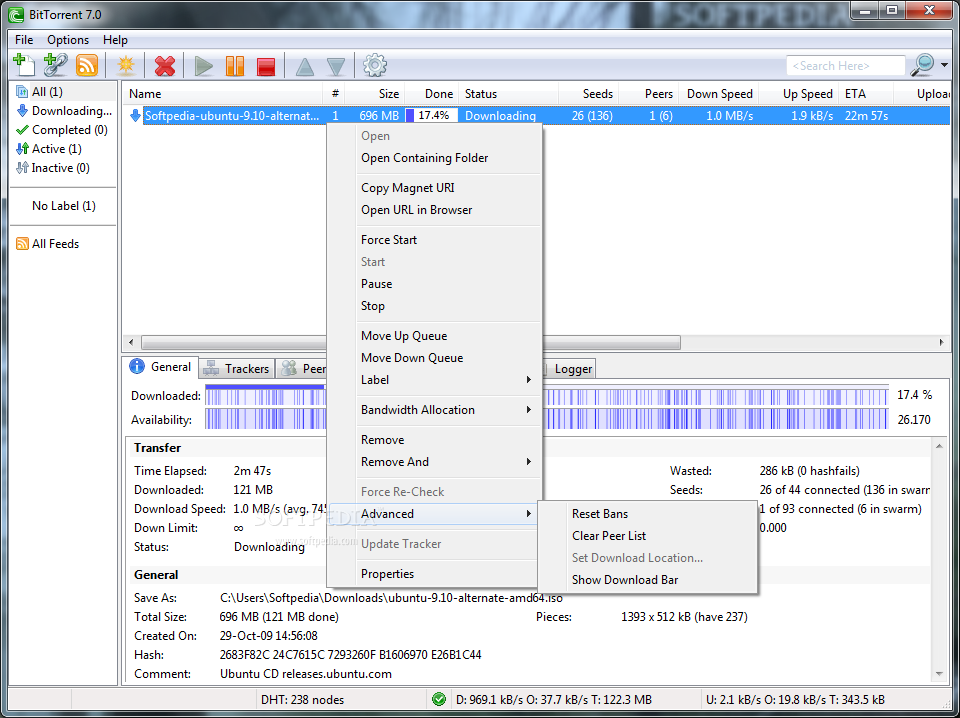Click the red X Remove torrent icon

tap(165, 66)
